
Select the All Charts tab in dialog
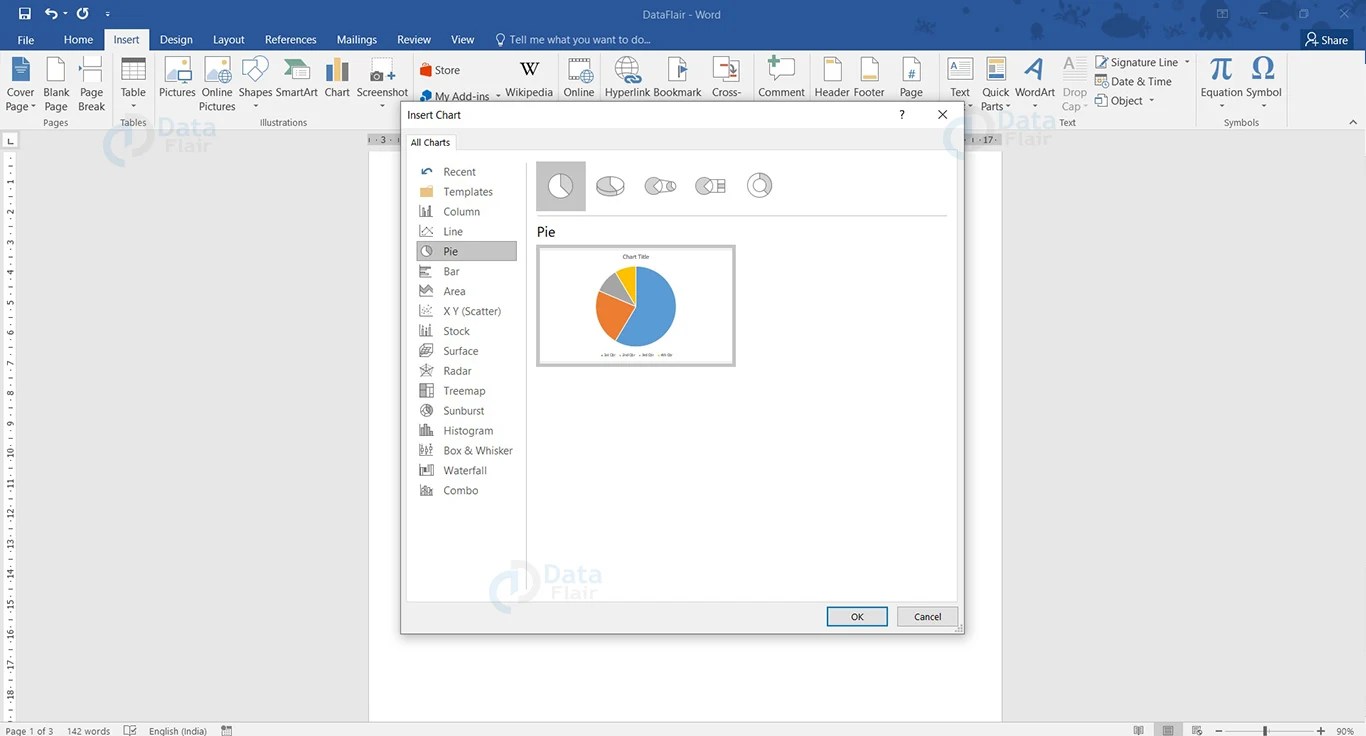pos(431,142)
